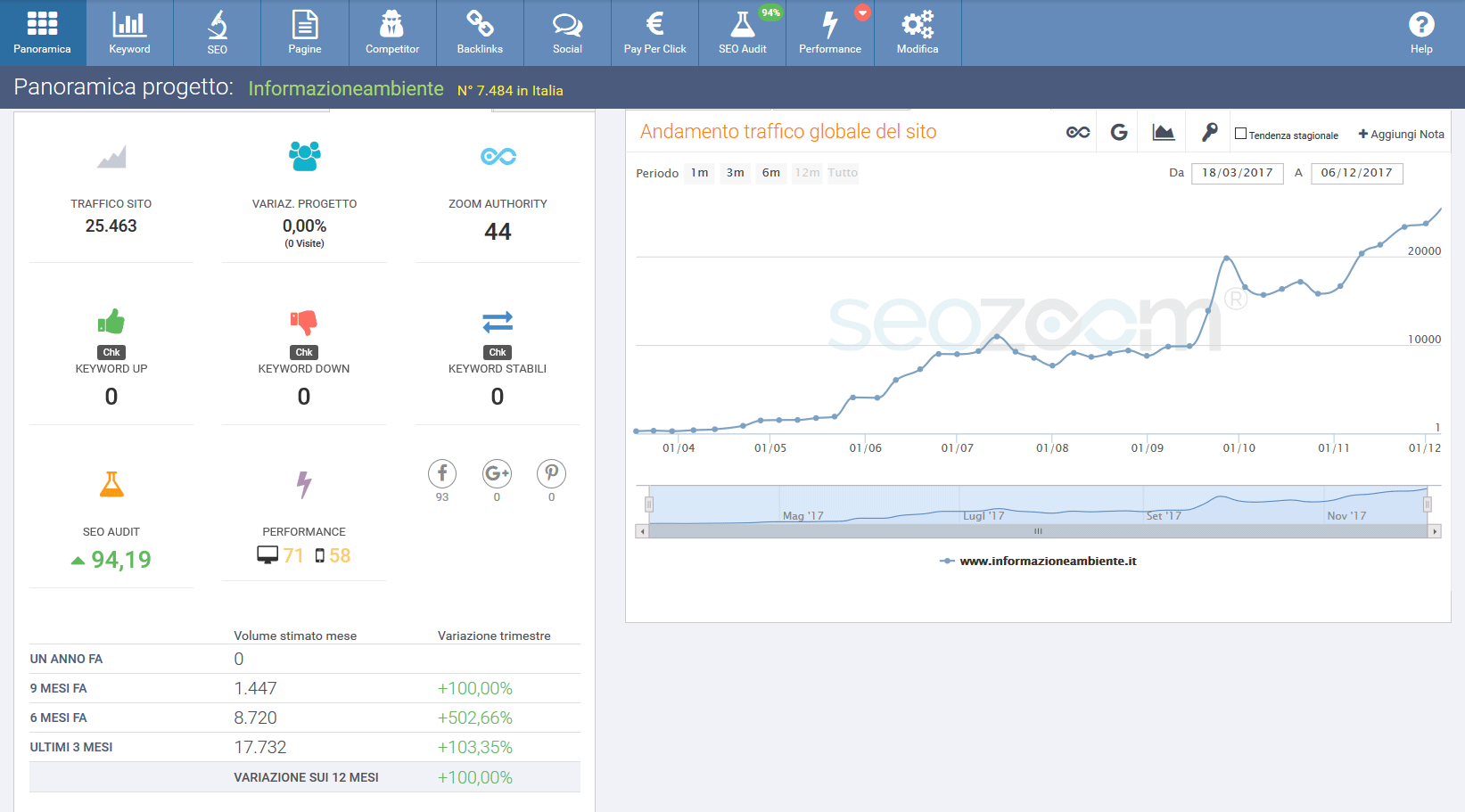Open the Social section
Screen dimensions: 1465x812
(x=567, y=33)
